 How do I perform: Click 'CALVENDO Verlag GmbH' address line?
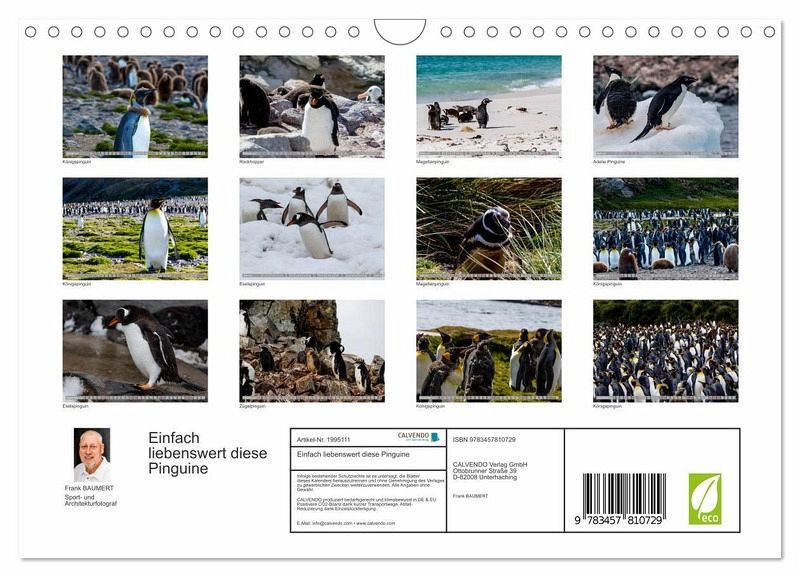[x=490, y=465]
